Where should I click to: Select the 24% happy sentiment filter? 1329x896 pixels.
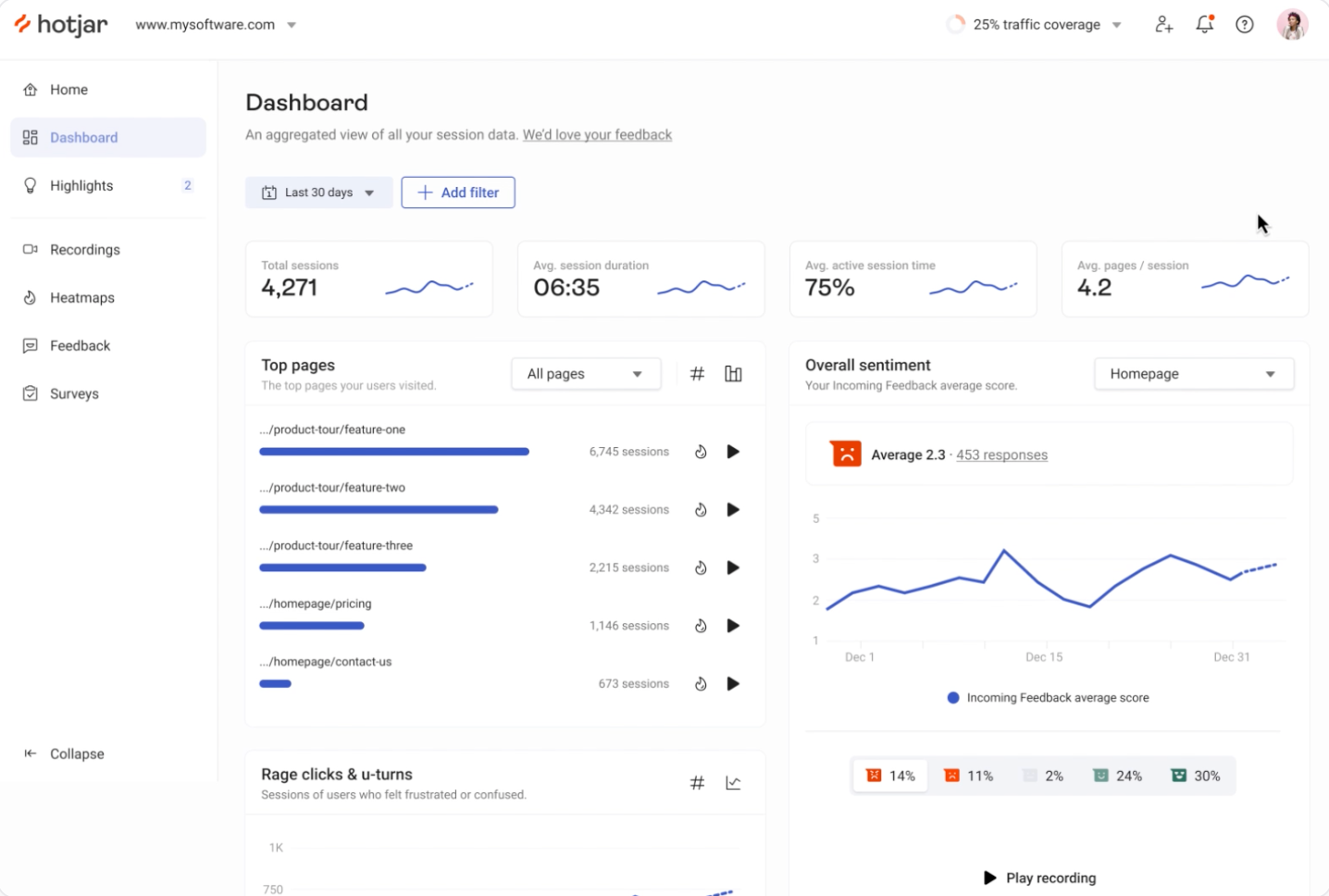tap(1117, 776)
